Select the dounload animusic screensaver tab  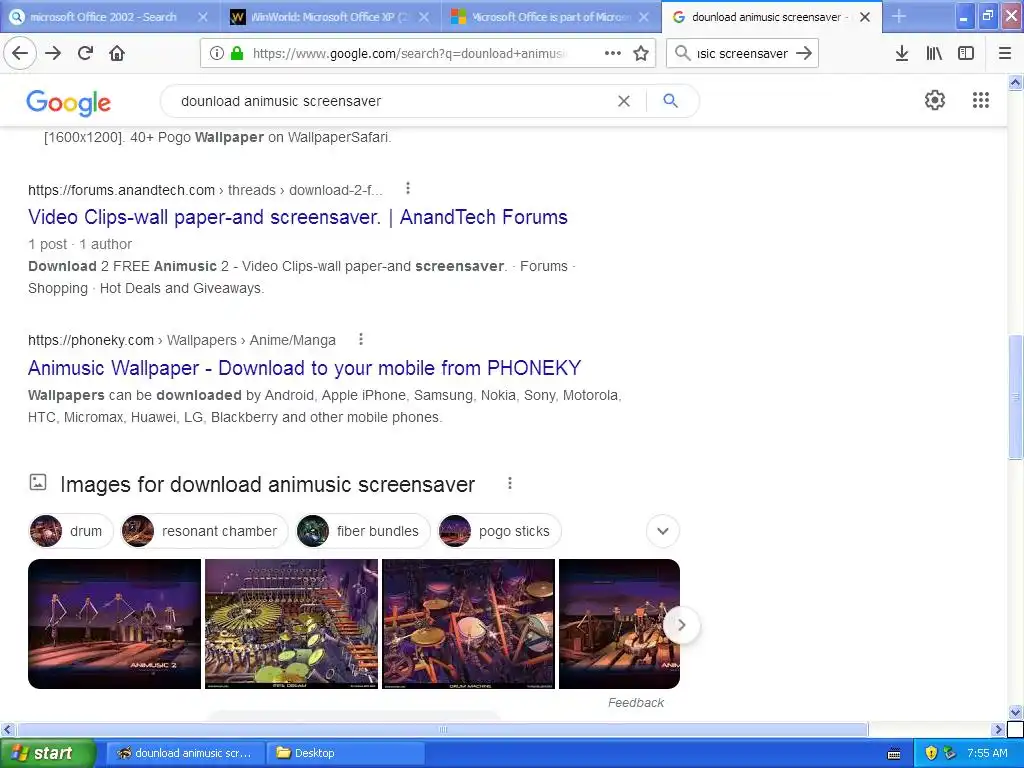tap(771, 17)
